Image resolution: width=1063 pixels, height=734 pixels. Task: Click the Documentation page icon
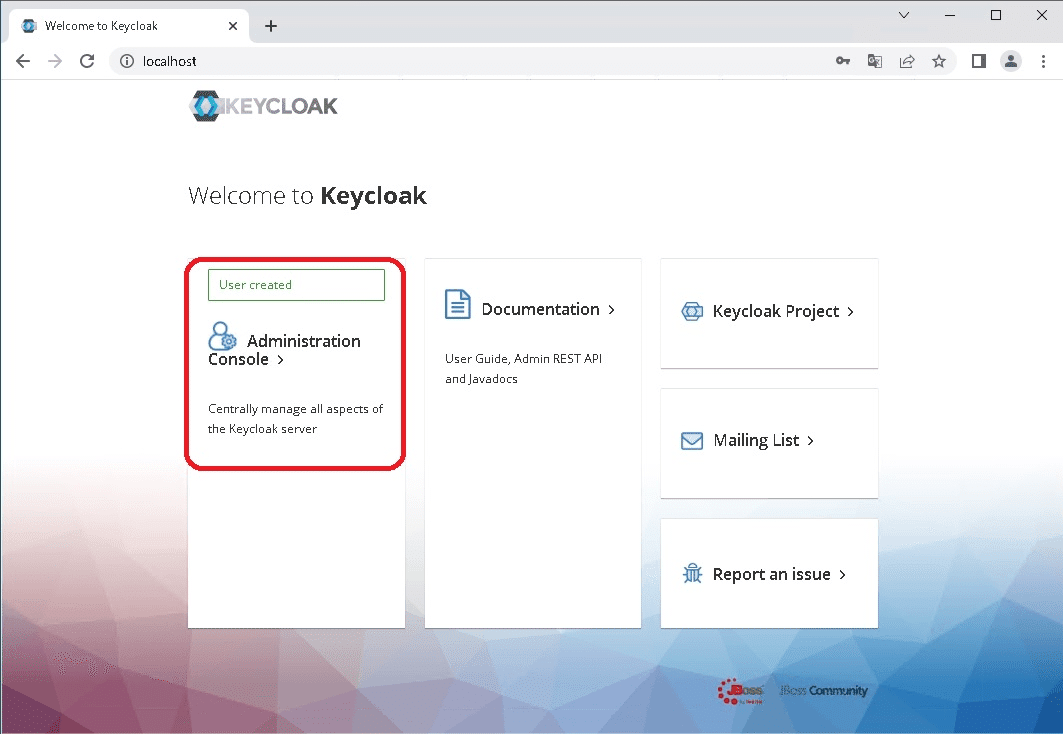click(x=458, y=304)
